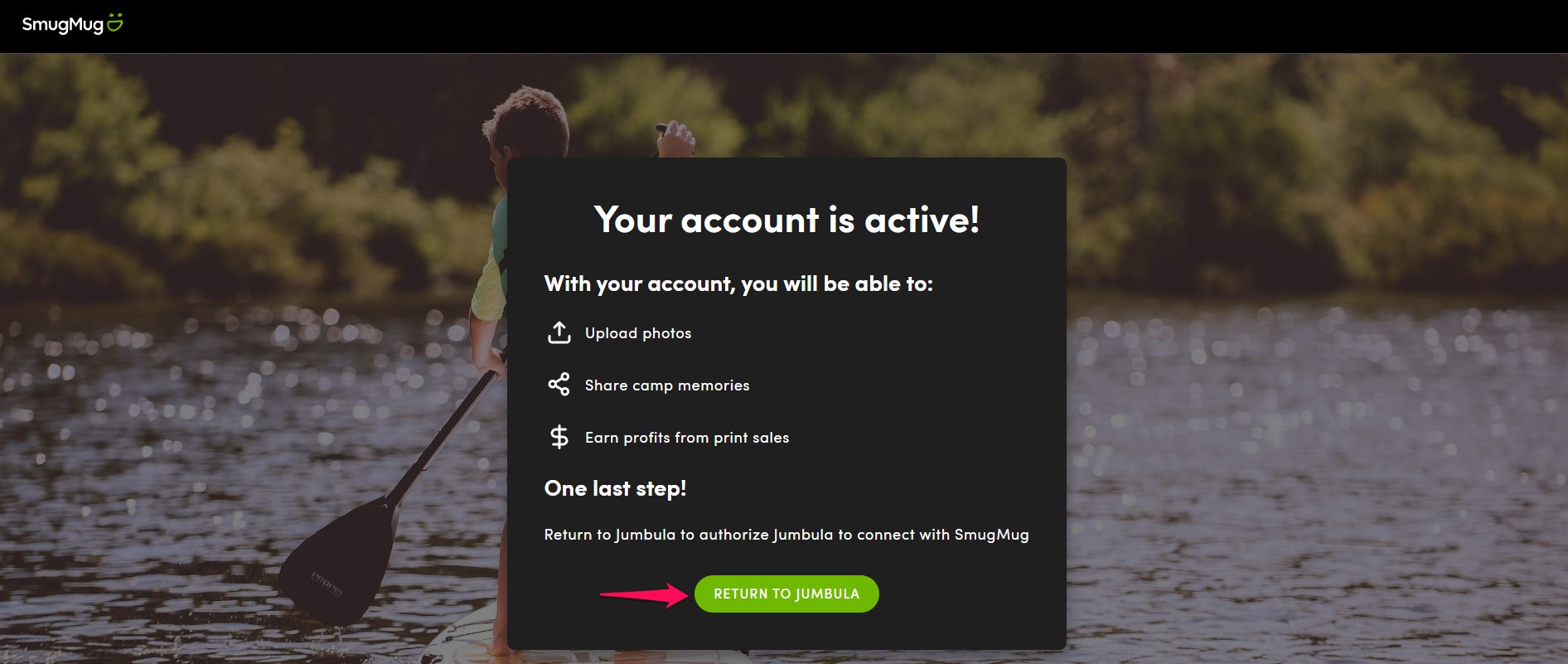1568x664 pixels.
Task: Click the green smiley face icon
Action: point(115,22)
